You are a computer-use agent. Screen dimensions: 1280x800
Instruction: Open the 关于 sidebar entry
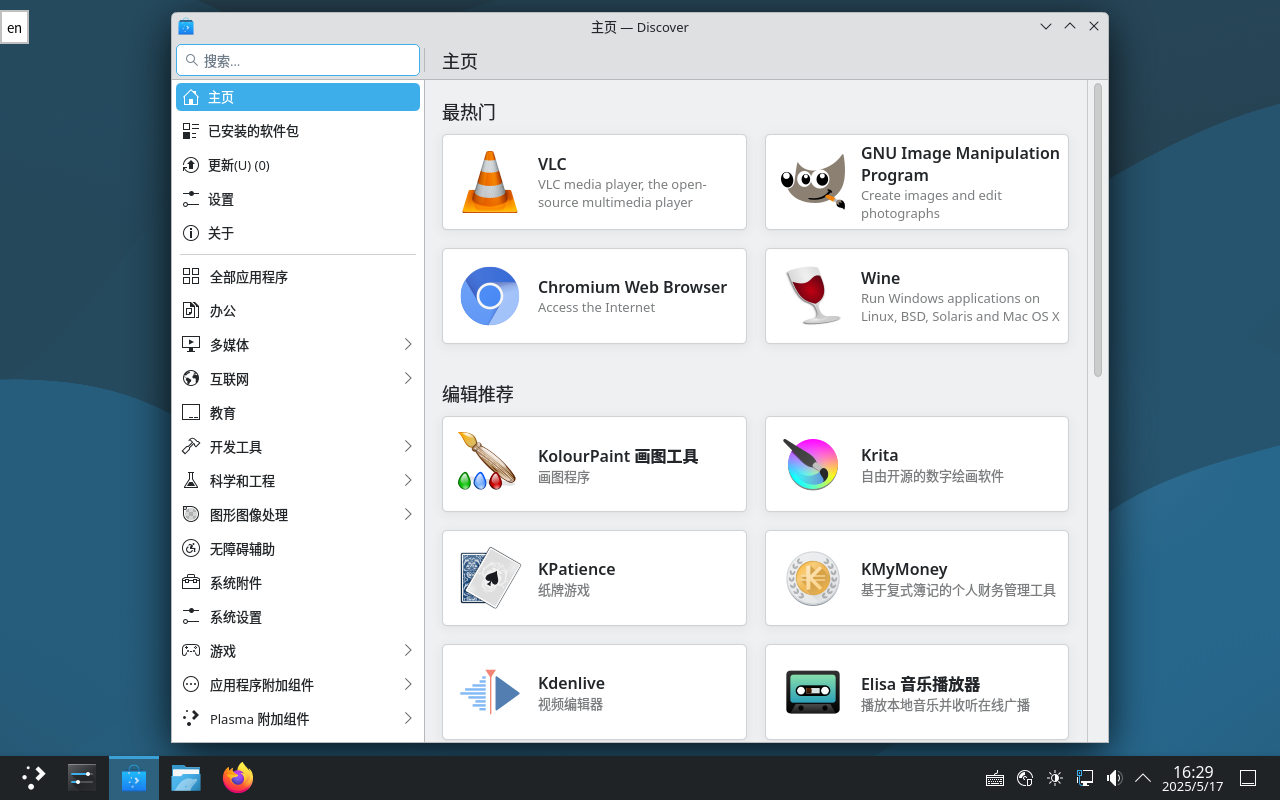click(x=298, y=233)
